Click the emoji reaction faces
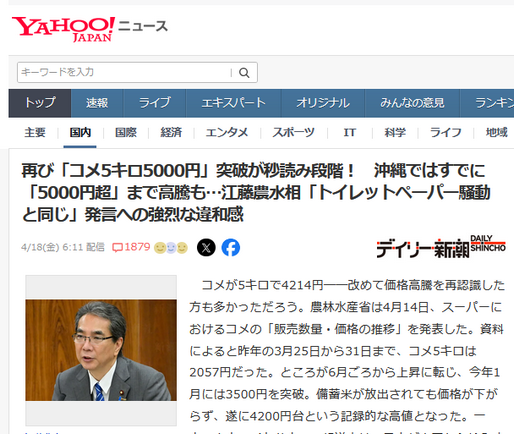The height and width of the screenshot is (434, 514). point(171,248)
